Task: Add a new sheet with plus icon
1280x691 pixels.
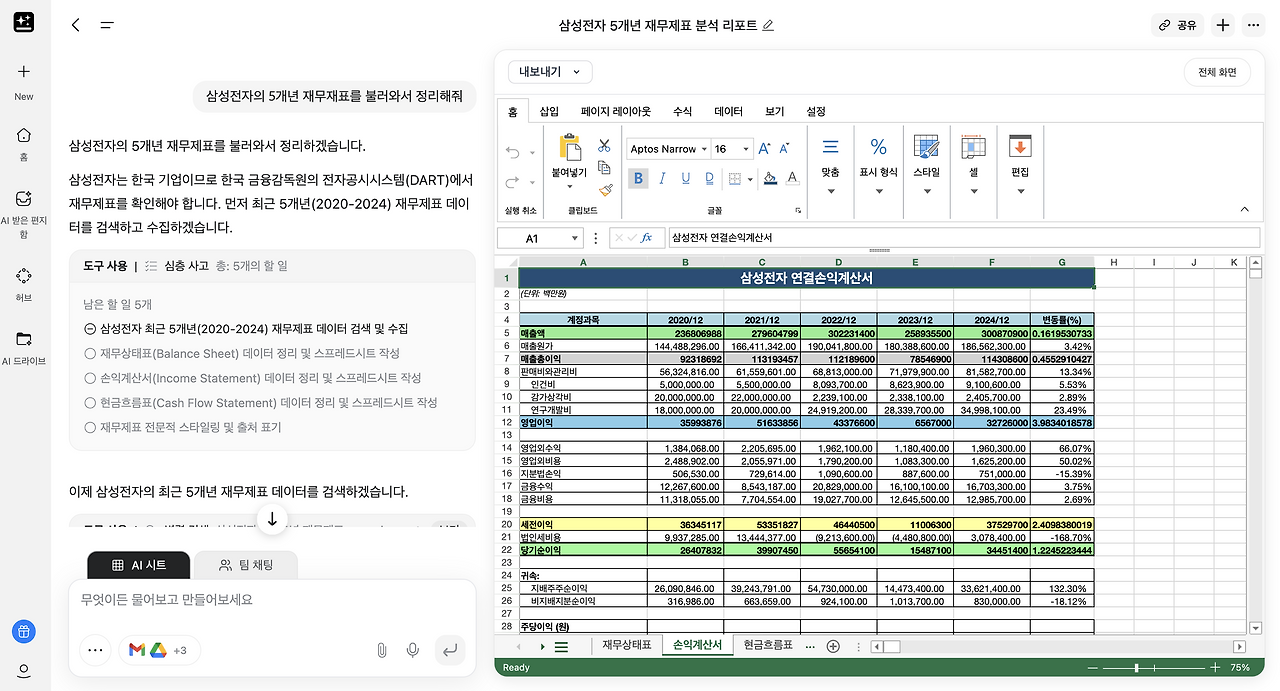Action: click(x=832, y=647)
